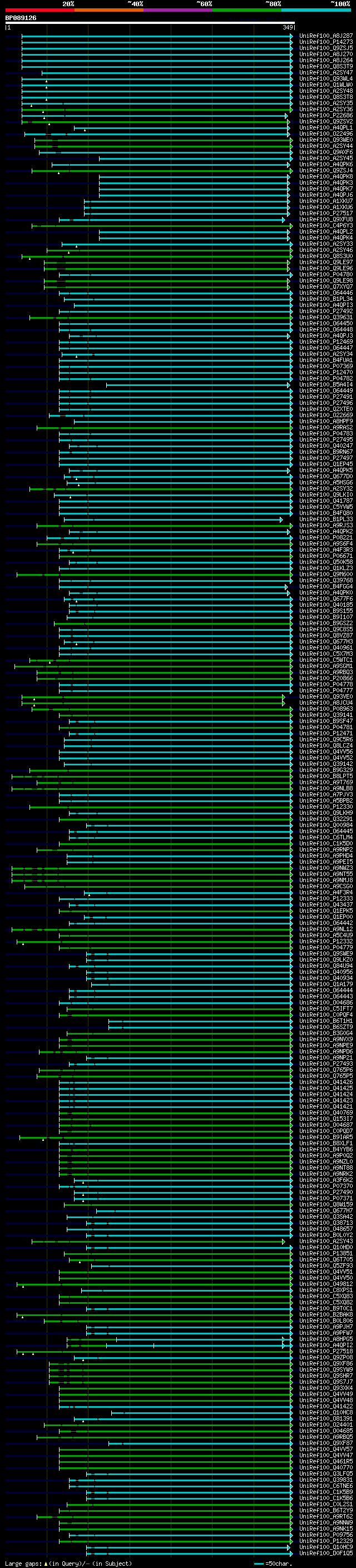
Task: Select hit label UniRef100_A4F3R4
Action: click(x=326, y=892)
